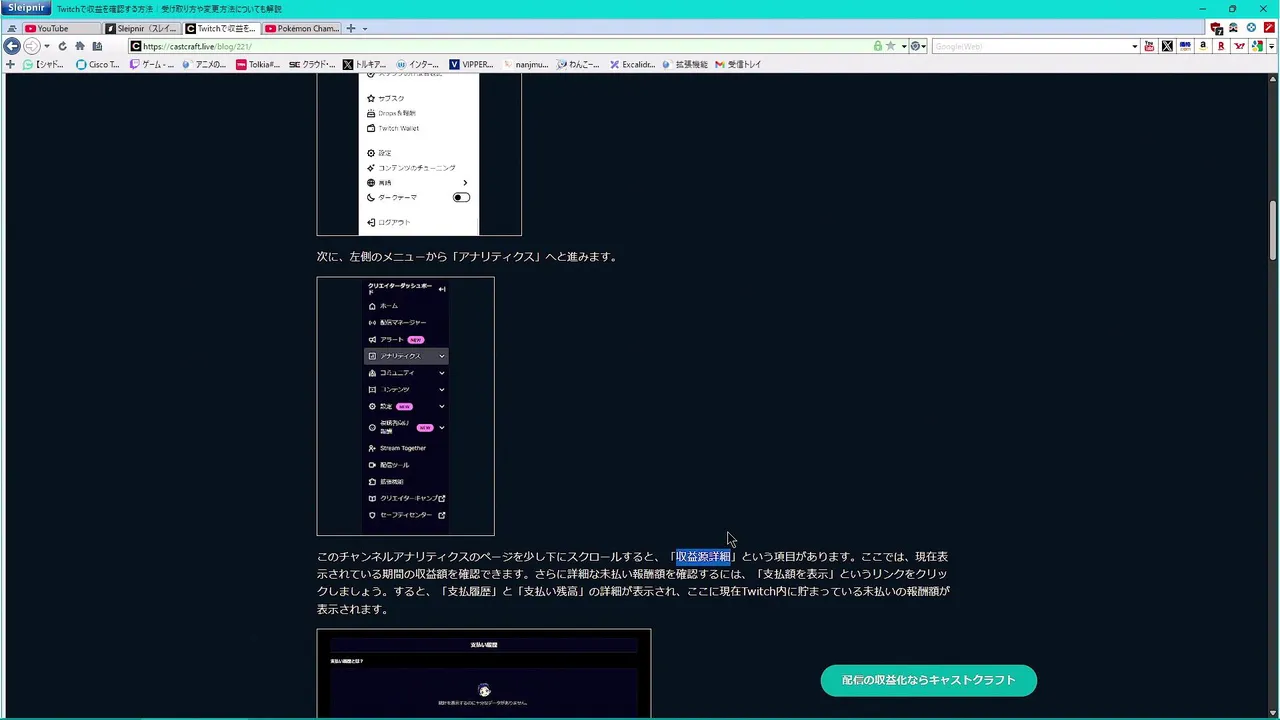Image resolution: width=1280 pixels, height=720 pixels.
Task: Add bookmark via the bookmarks bar plus icon
Action: click(10, 64)
